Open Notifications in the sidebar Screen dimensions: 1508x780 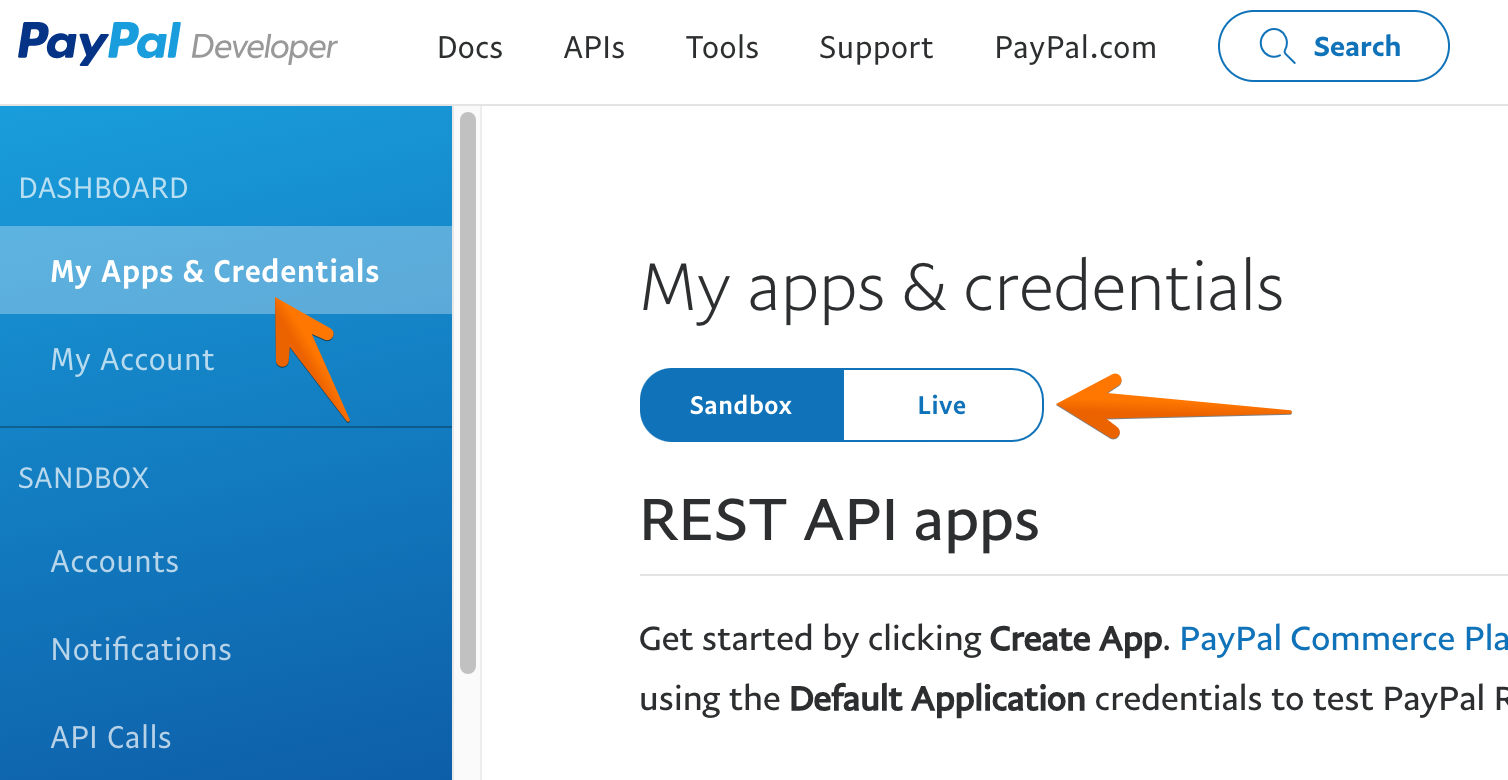tap(141, 649)
